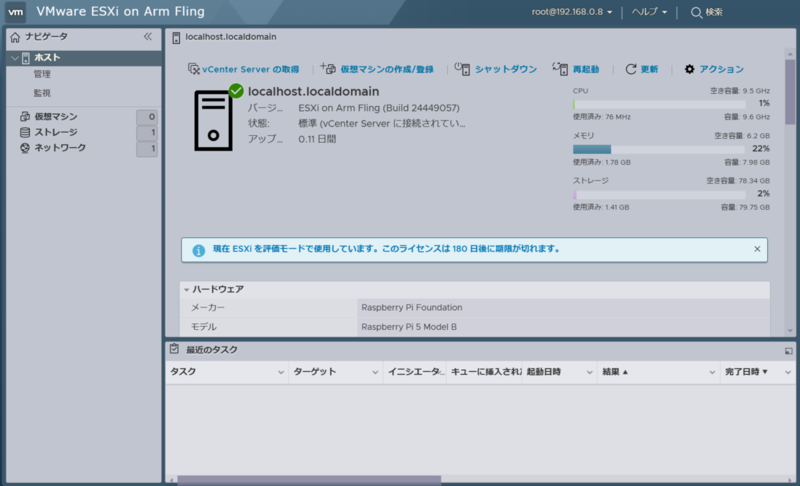Open ネットワーク in navigator
The height and width of the screenshot is (486, 800).
(60, 148)
